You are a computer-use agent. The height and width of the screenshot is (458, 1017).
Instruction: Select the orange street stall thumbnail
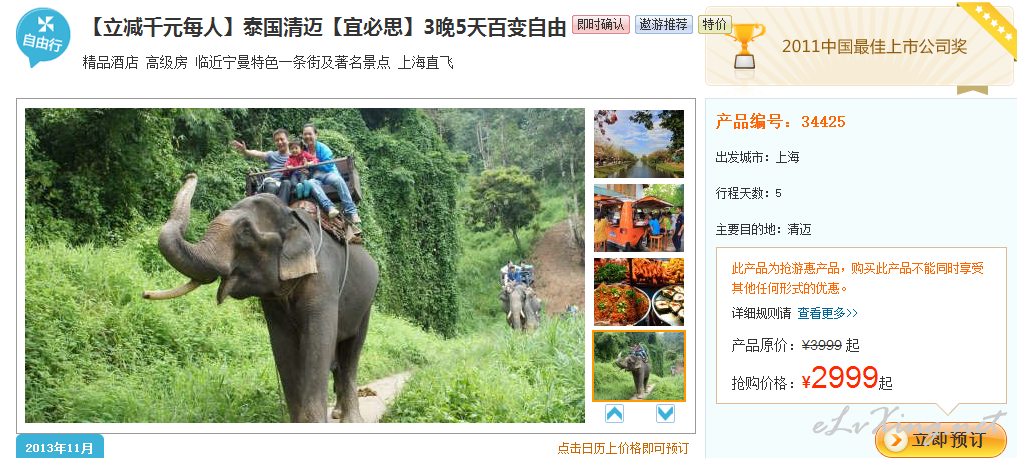tap(639, 217)
